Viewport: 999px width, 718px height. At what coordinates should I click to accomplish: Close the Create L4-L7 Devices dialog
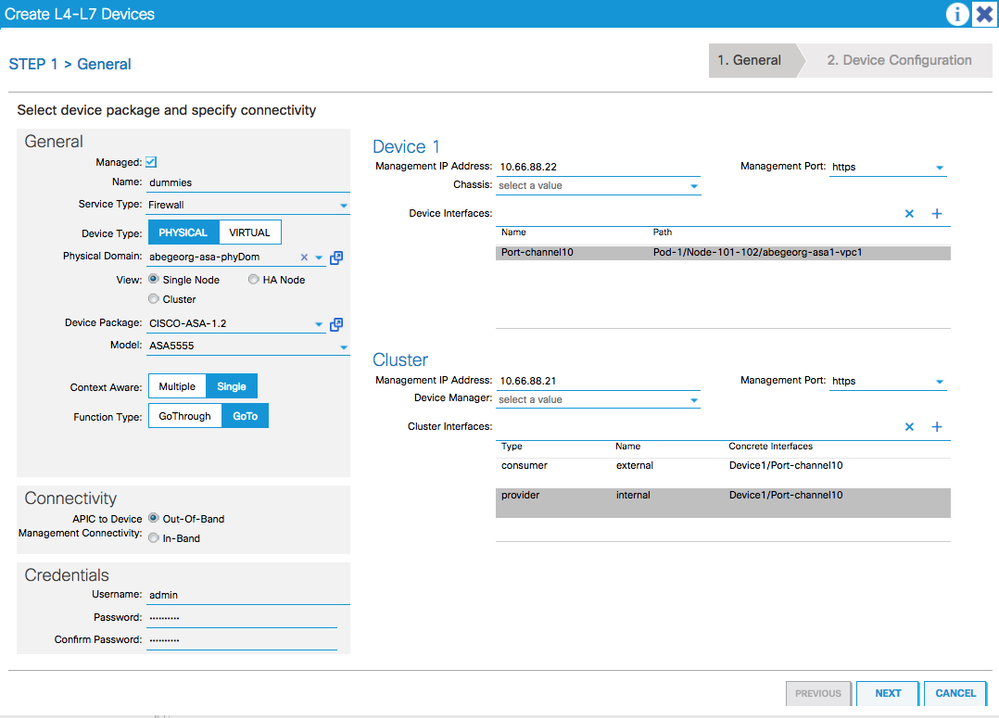984,14
